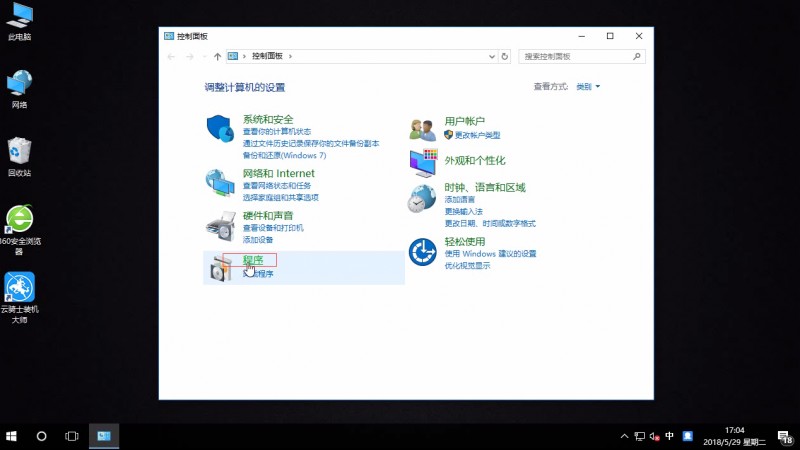The height and width of the screenshot is (450, 800).
Task: Click the taskbar clock showing 17:04
Action: (x=734, y=436)
